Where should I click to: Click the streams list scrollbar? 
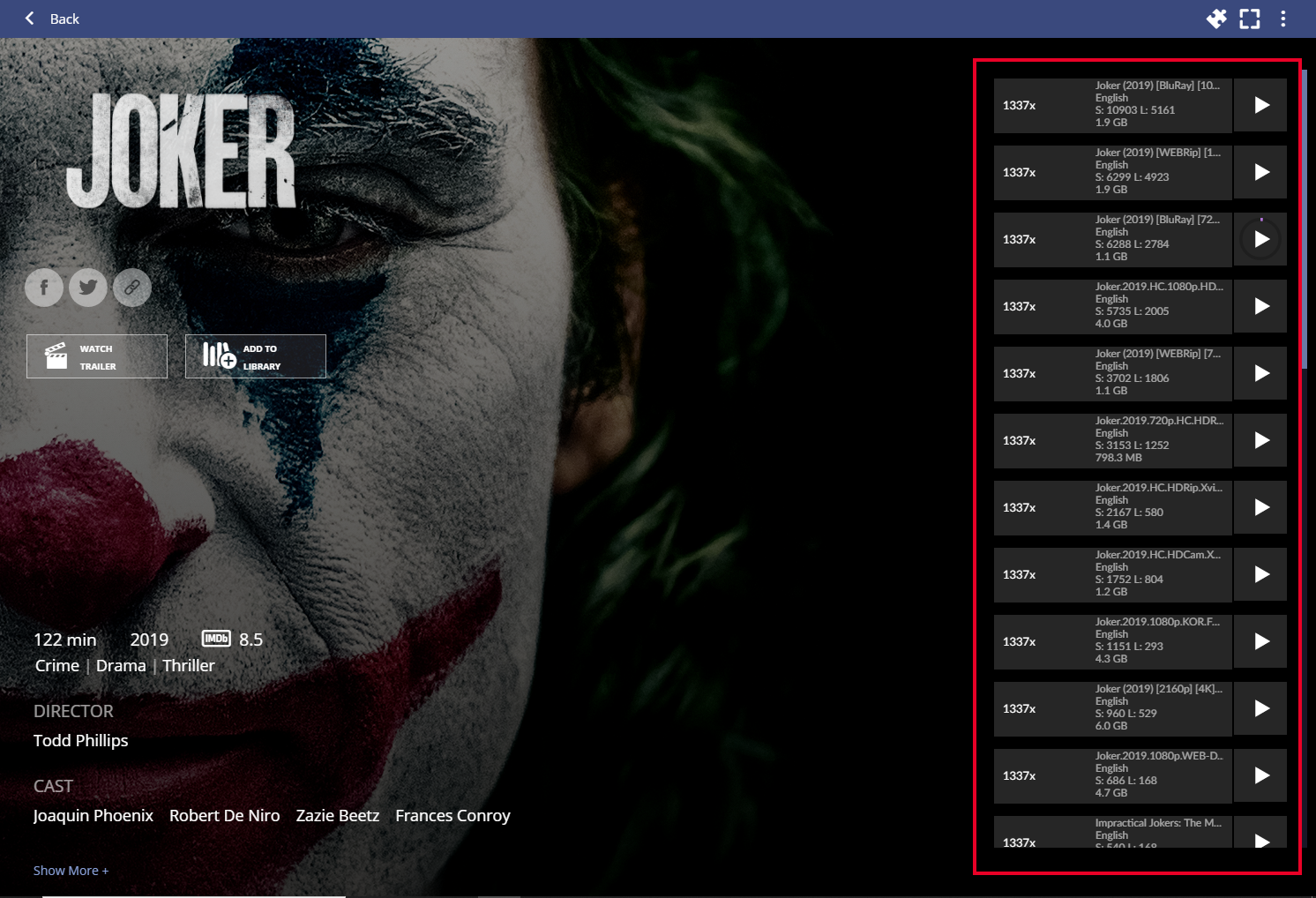click(x=1304, y=219)
